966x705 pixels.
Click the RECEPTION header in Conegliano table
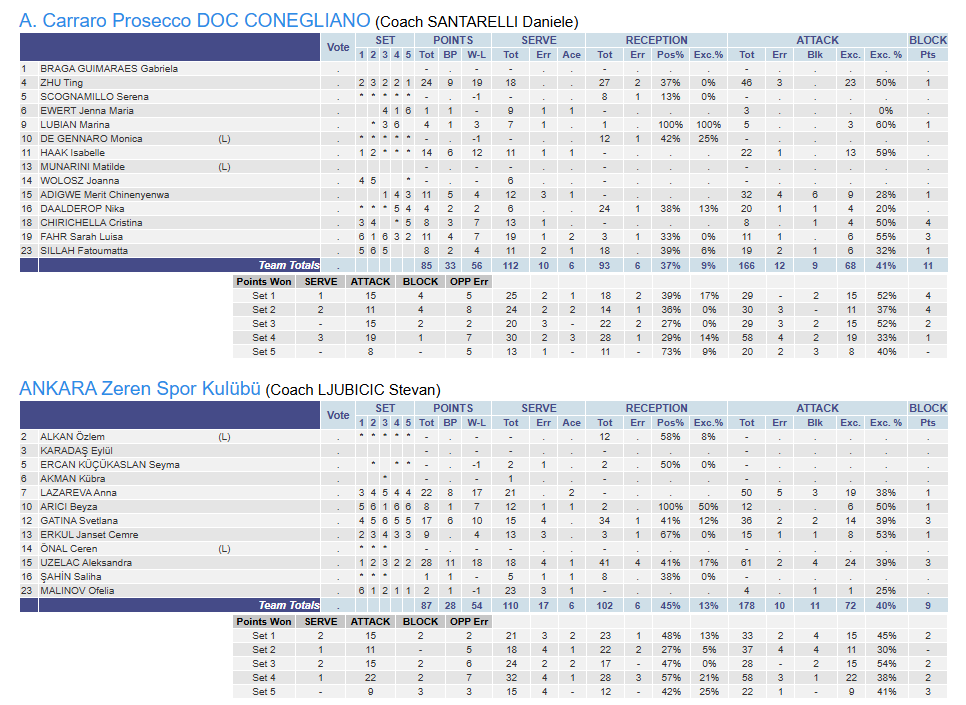point(656,40)
